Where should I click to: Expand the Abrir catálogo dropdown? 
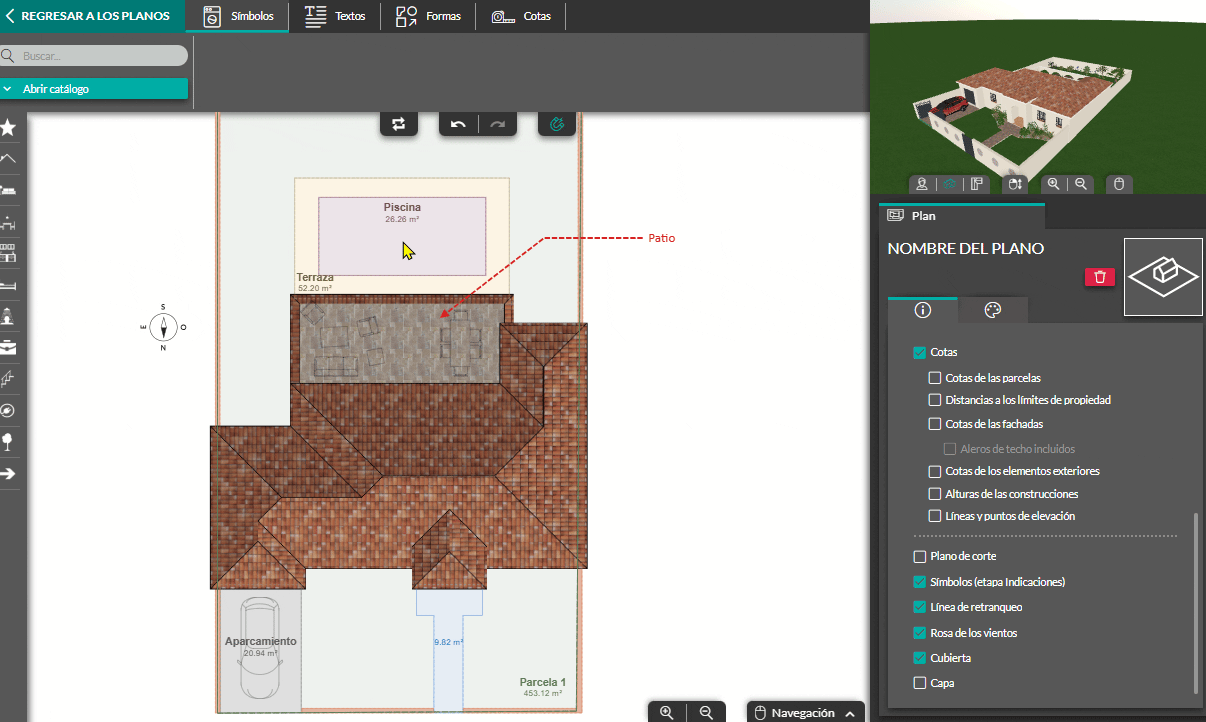coord(94,89)
